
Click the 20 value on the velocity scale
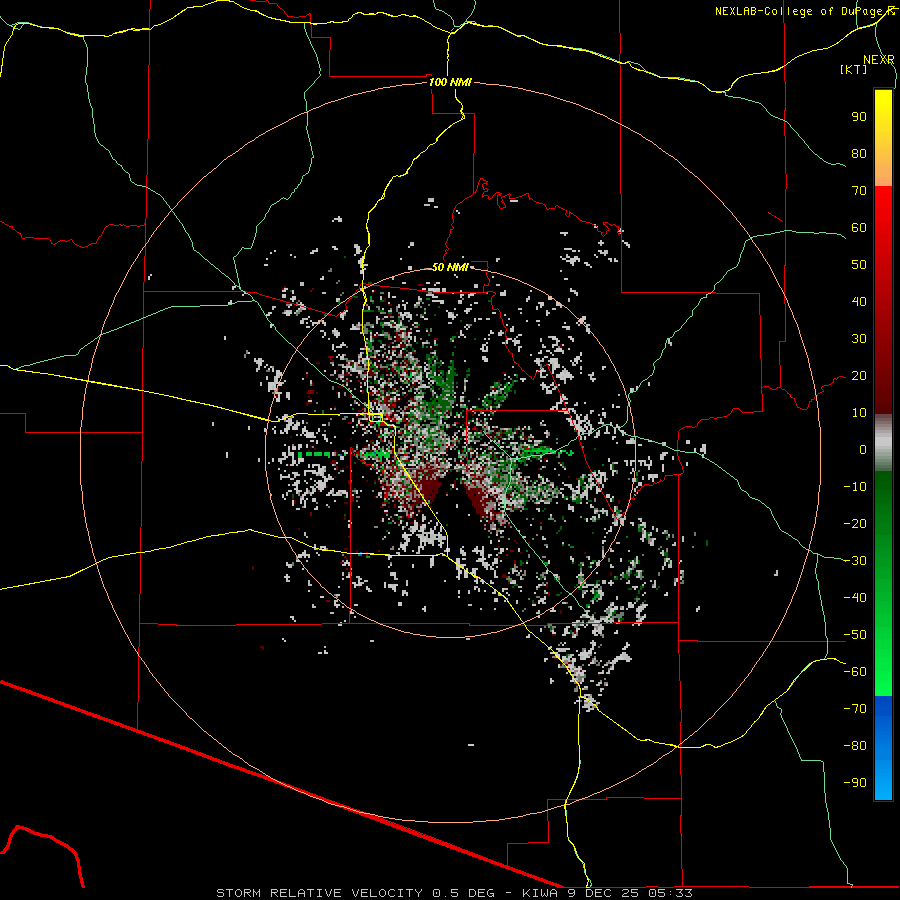tap(859, 375)
